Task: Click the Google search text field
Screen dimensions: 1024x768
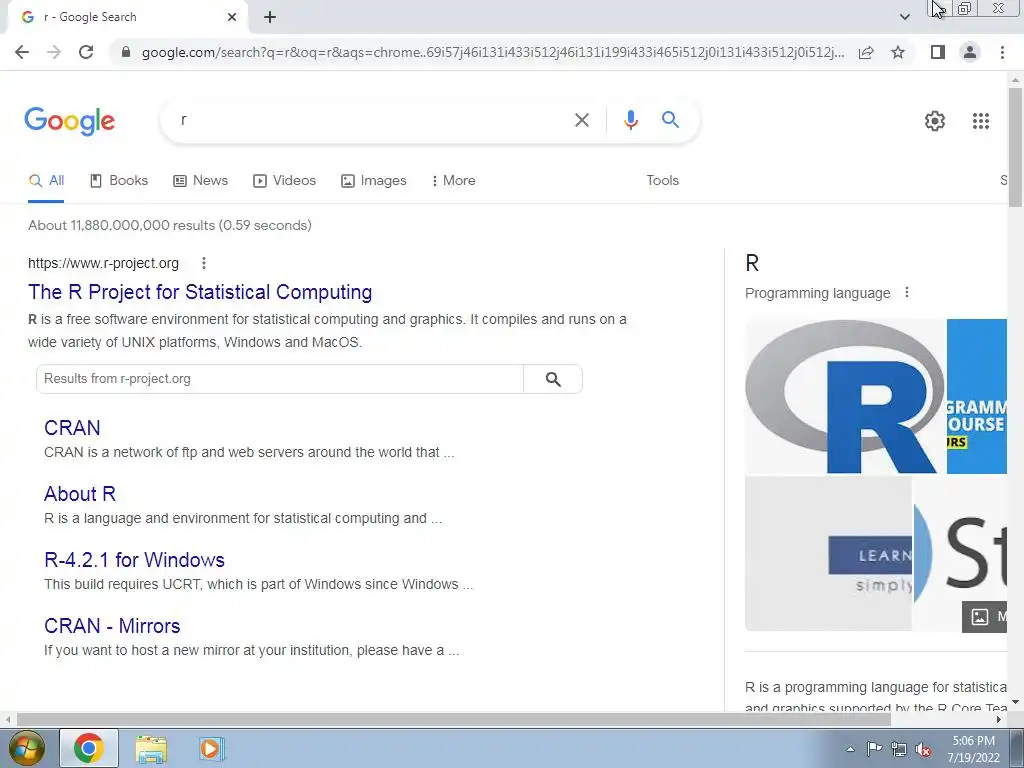Action: (372, 120)
